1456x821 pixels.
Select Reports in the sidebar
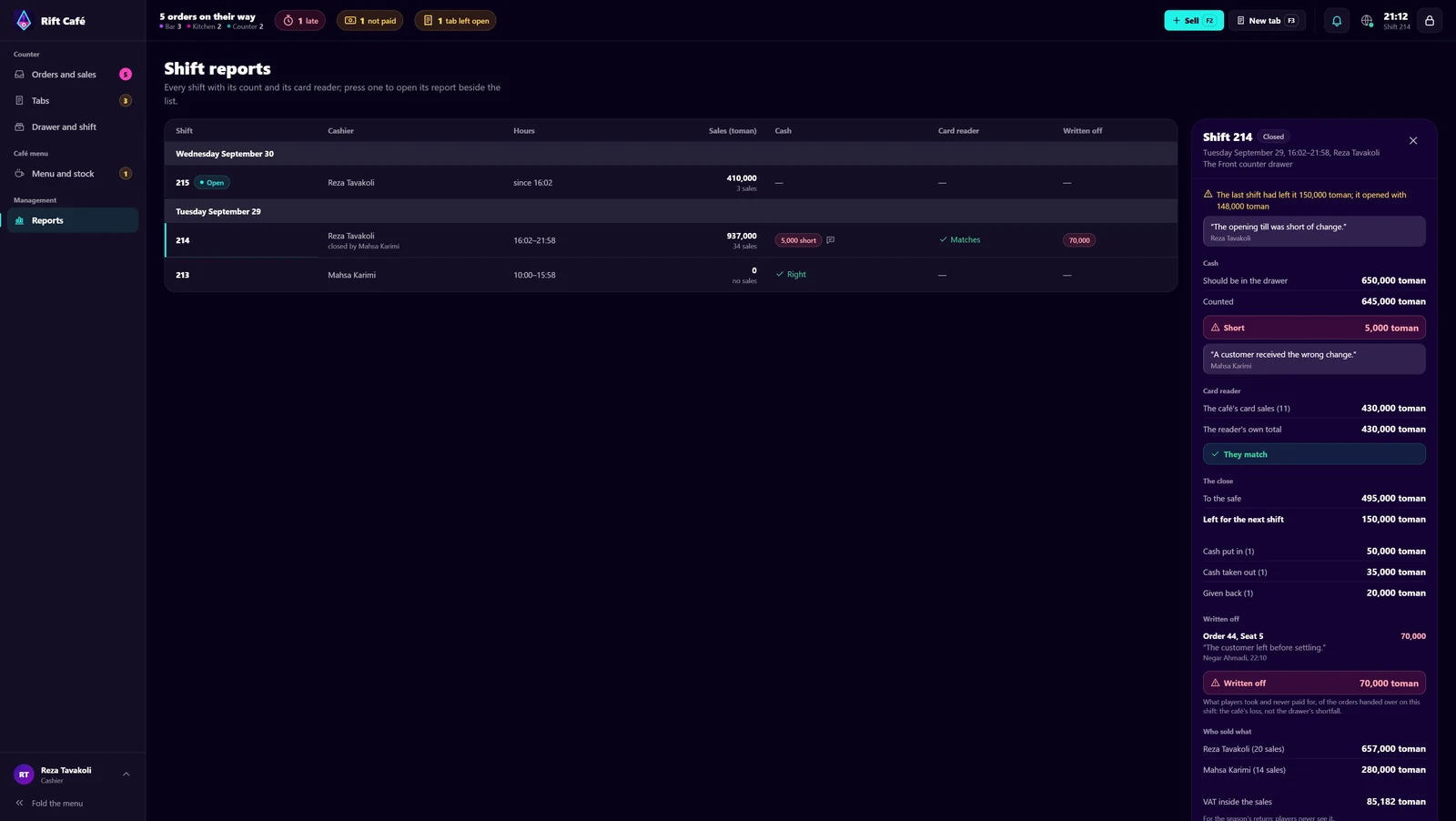click(73, 220)
